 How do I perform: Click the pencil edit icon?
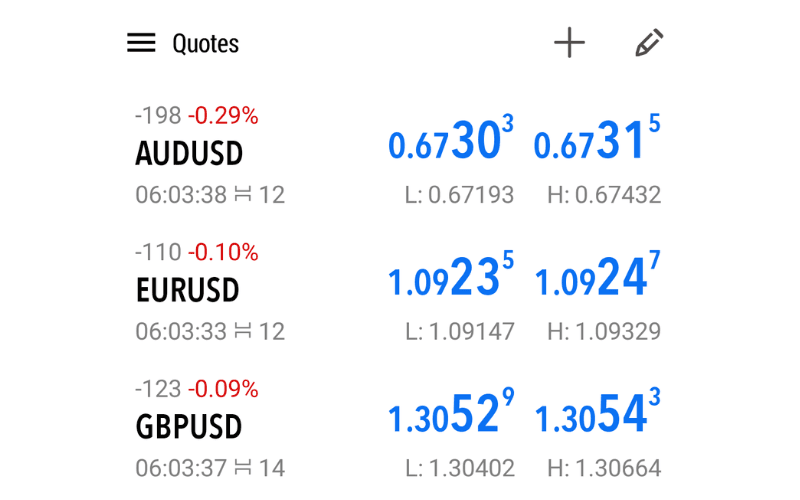[649, 43]
